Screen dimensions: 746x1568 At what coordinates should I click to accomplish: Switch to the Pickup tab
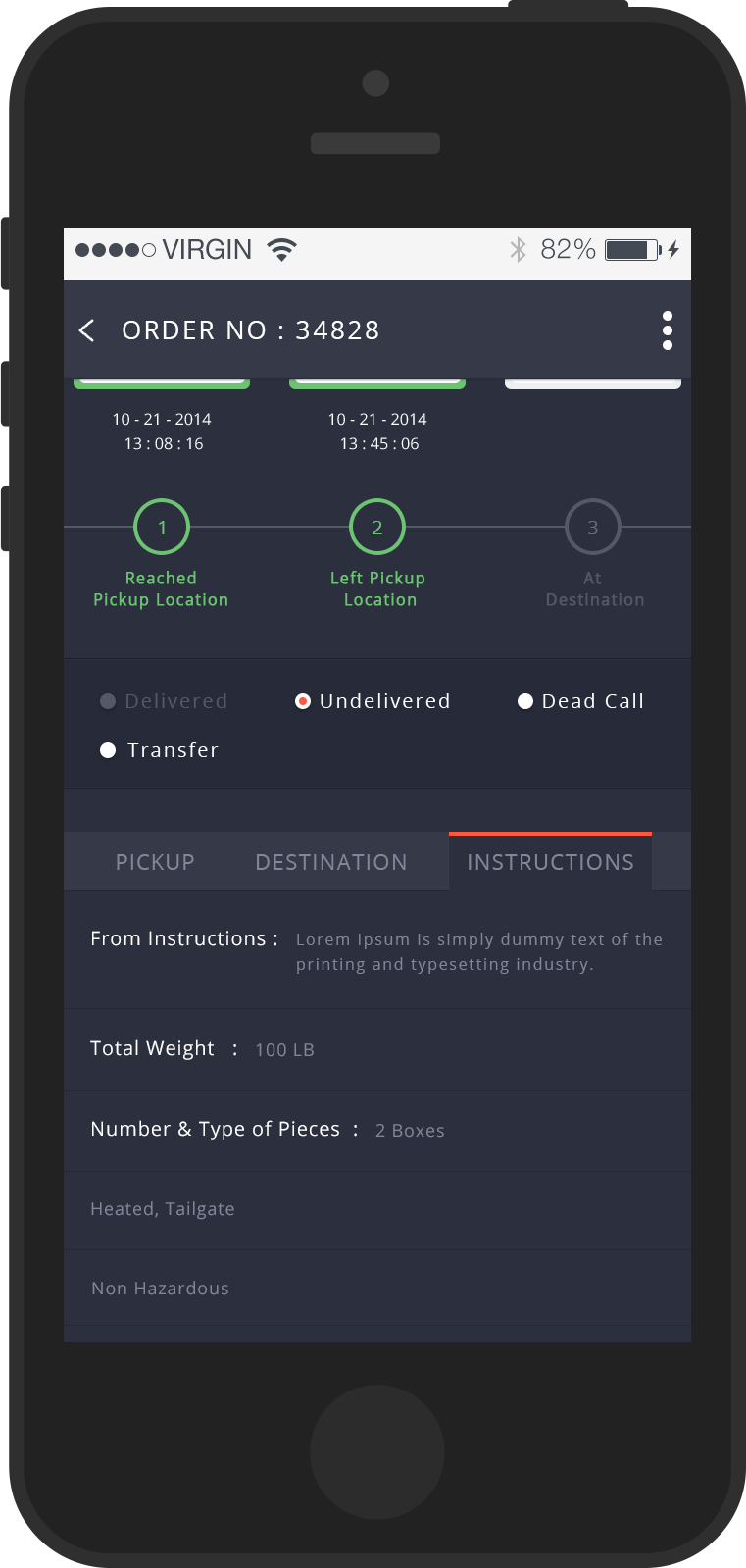[x=155, y=862]
